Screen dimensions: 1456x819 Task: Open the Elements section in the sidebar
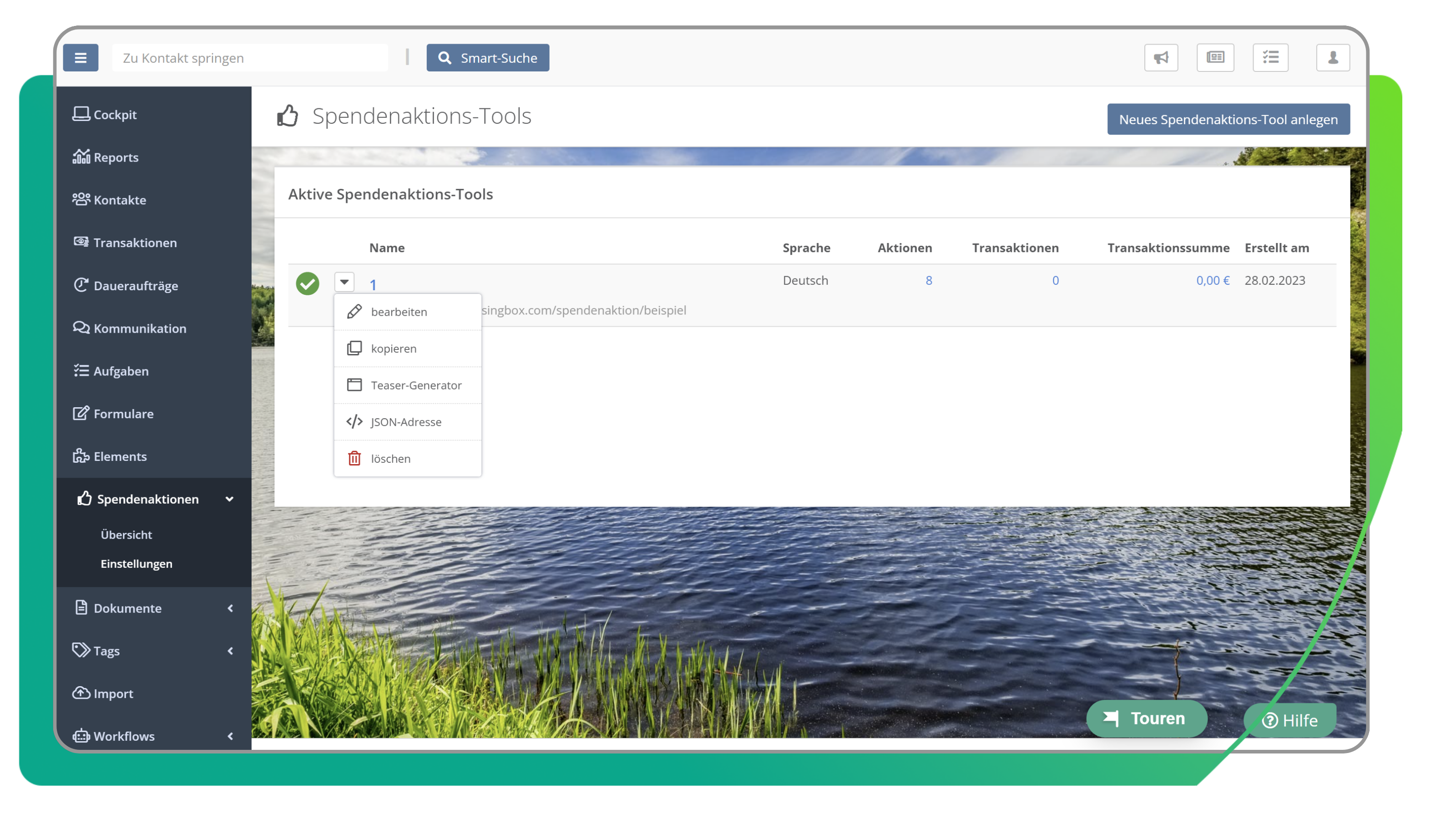[119, 456]
